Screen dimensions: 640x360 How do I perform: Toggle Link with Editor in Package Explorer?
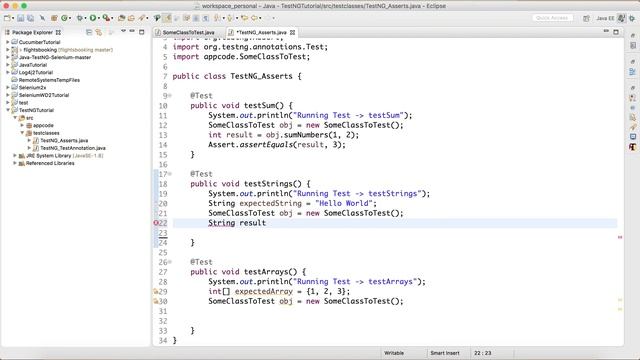pyautogui.click(x=99, y=32)
